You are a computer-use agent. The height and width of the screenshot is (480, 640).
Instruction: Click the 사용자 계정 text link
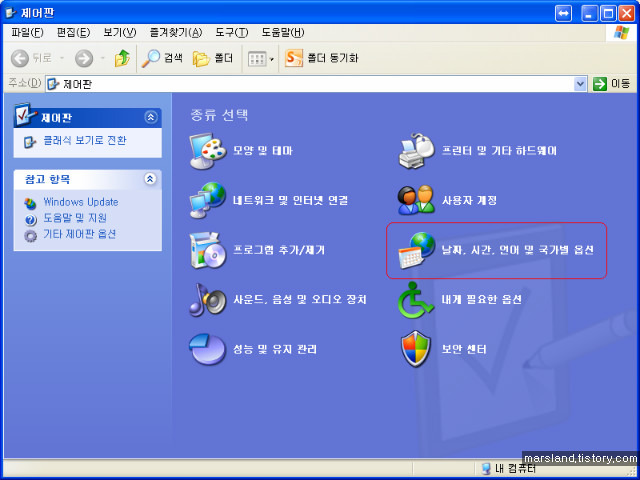(469, 200)
